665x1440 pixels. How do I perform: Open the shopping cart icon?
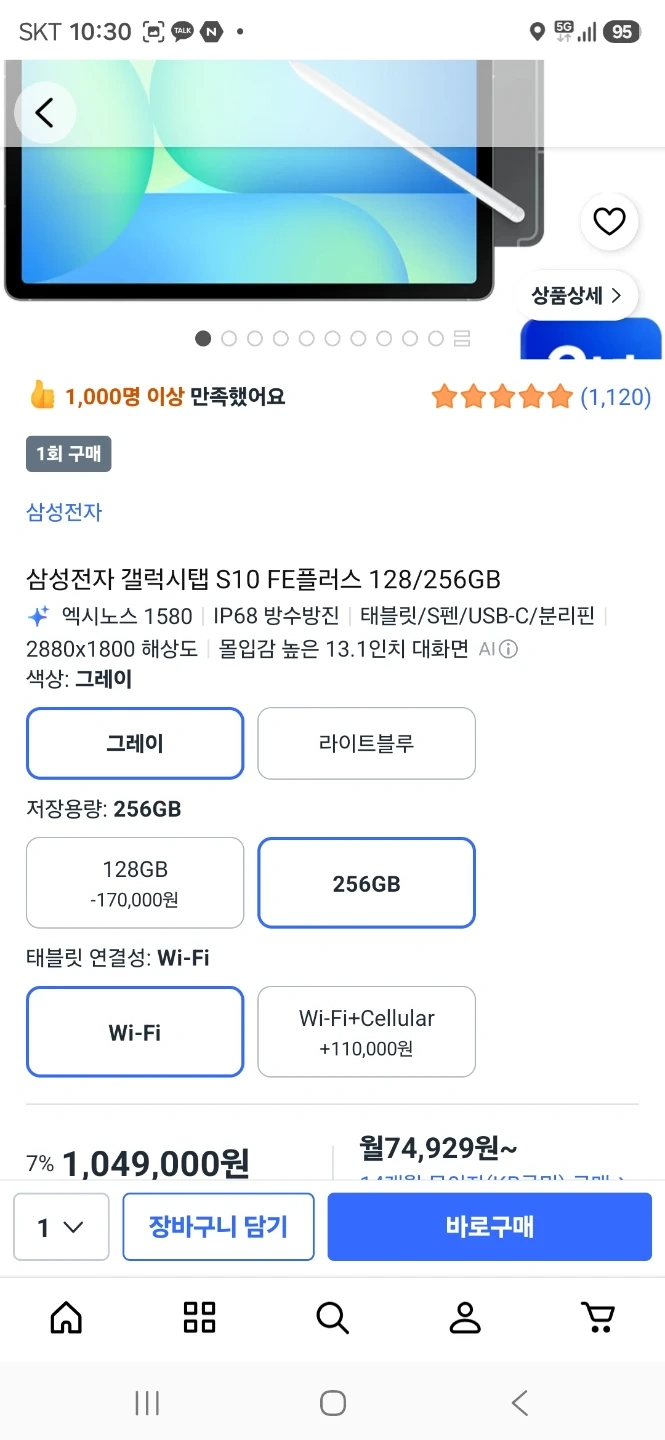(598, 1317)
